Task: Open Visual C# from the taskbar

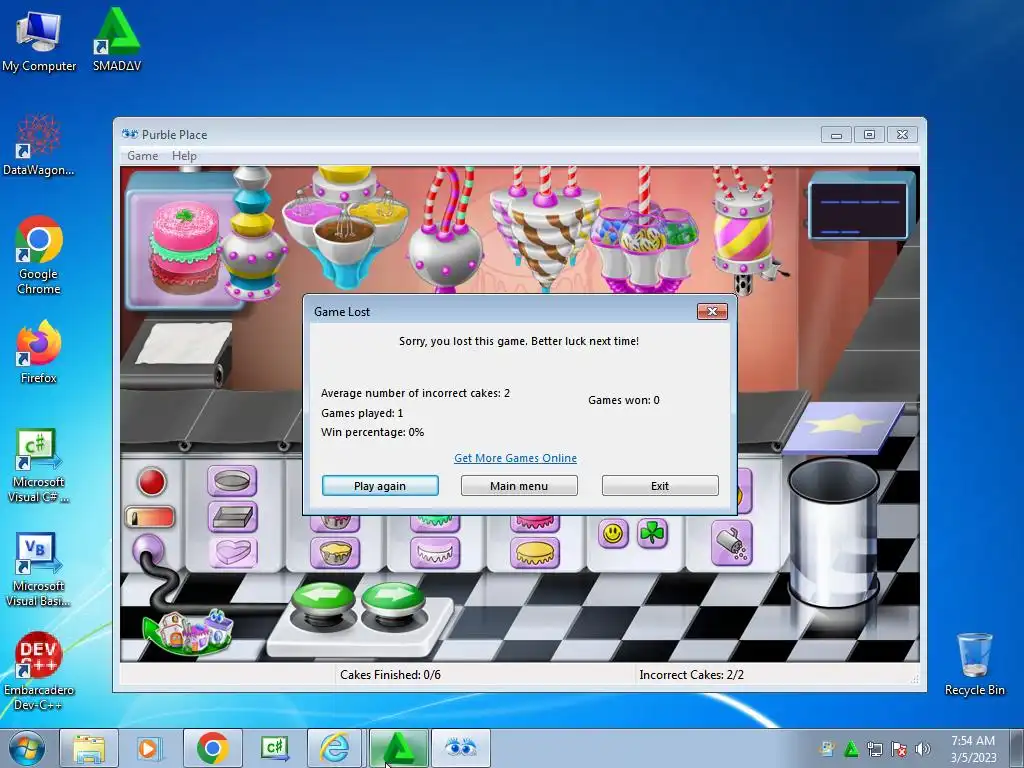Action: coord(274,748)
